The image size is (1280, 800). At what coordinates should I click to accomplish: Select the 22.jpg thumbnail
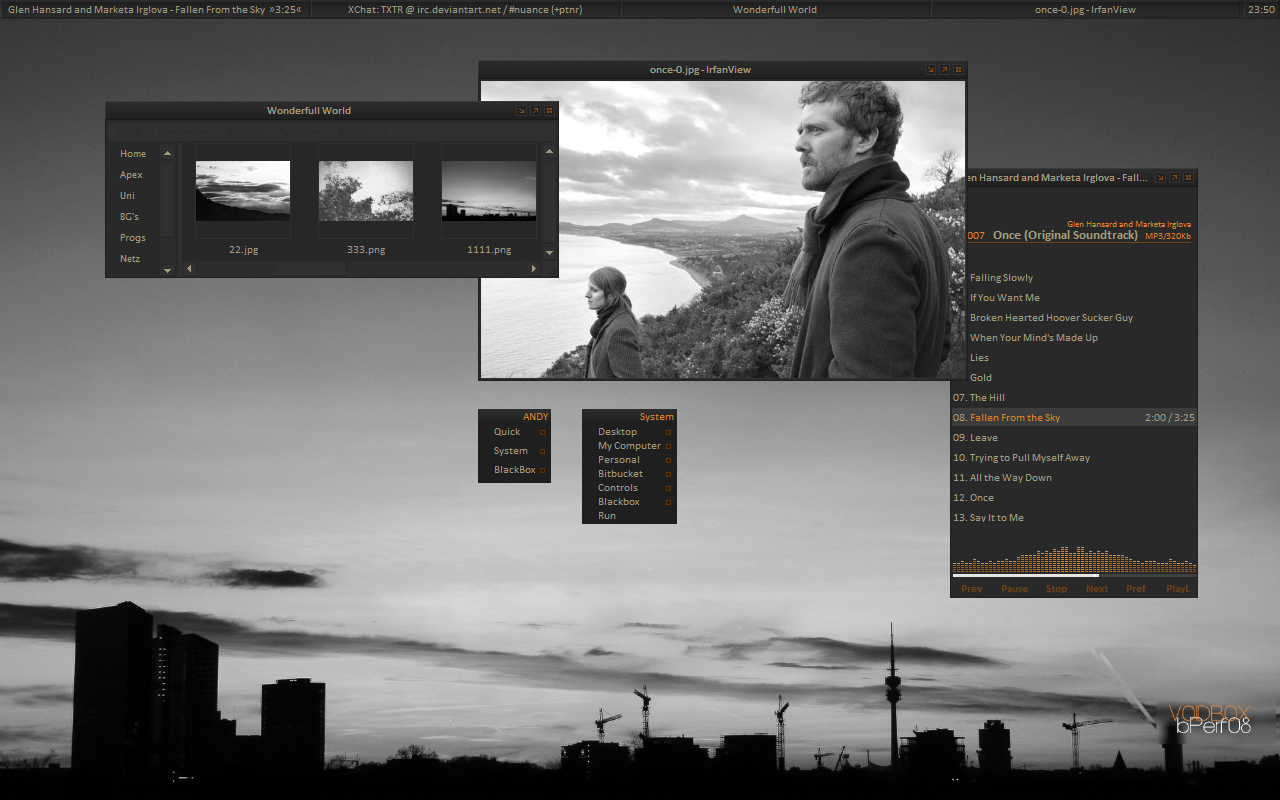click(x=243, y=190)
